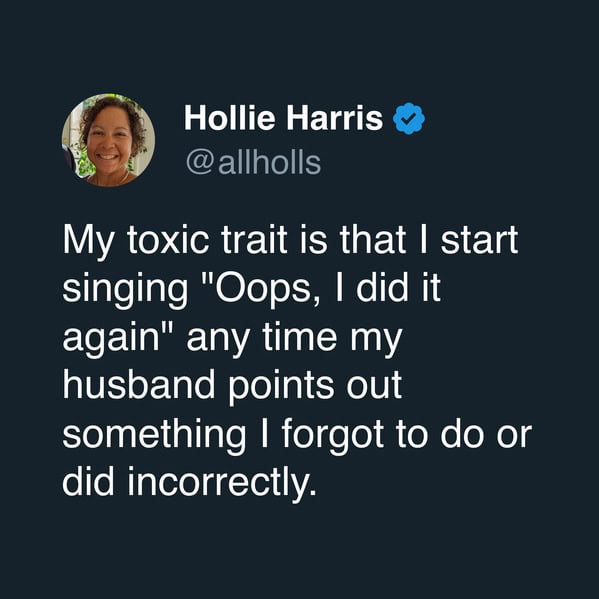599x599 pixels.
Task: Visit the @allholls handle
Action: [253, 163]
